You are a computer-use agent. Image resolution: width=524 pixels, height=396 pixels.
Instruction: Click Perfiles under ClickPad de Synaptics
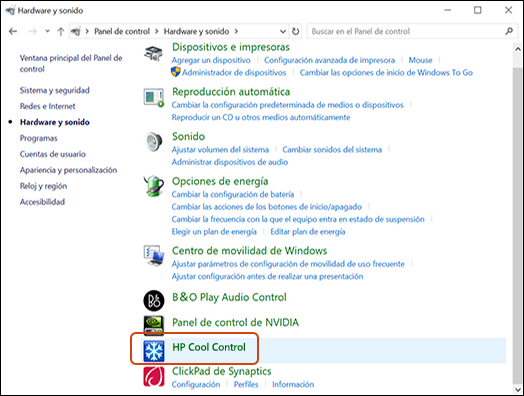point(246,385)
